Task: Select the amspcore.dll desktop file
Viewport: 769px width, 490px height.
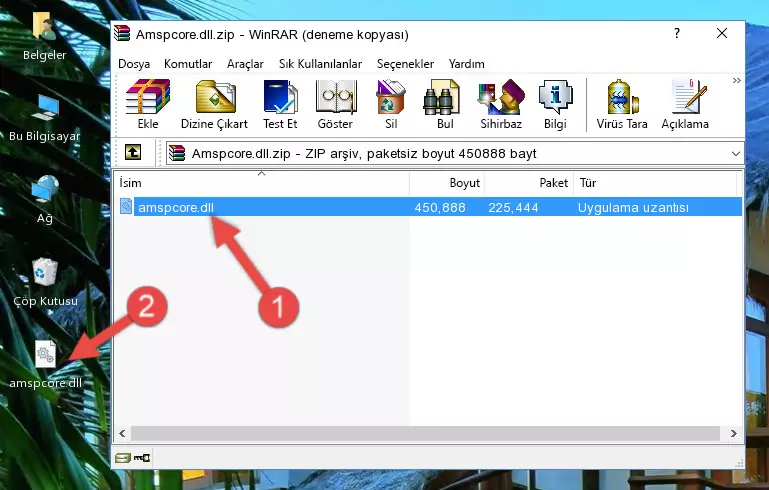Action: (45, 364)
